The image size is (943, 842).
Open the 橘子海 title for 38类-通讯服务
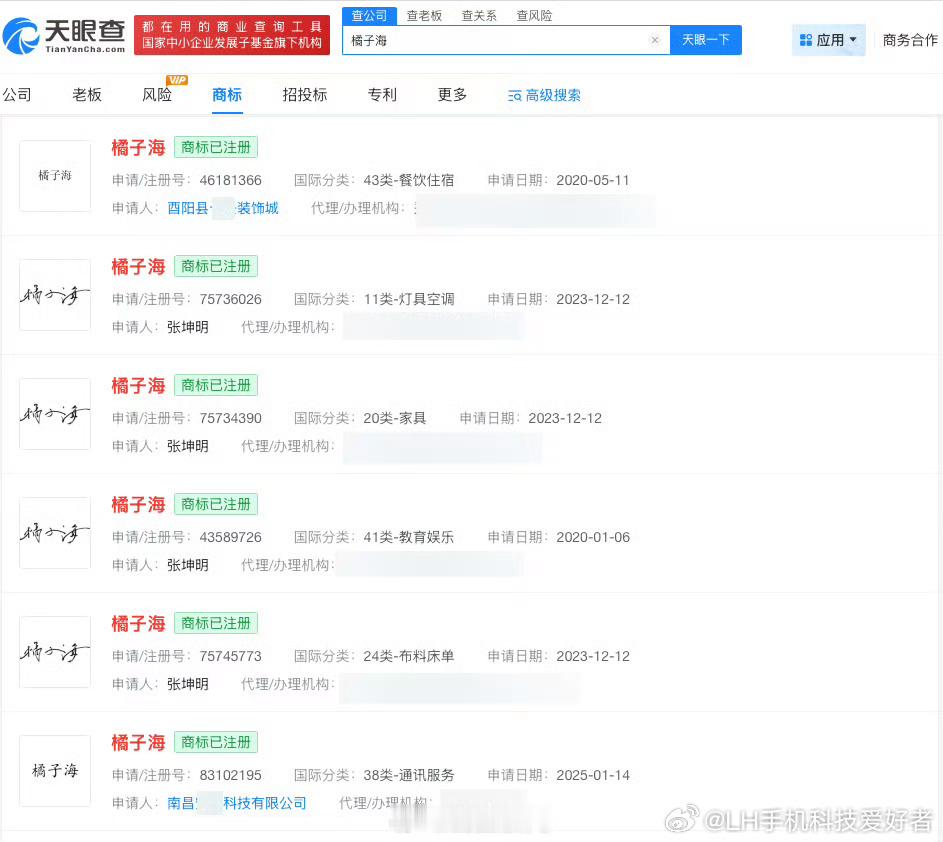[x=138, y=743]
